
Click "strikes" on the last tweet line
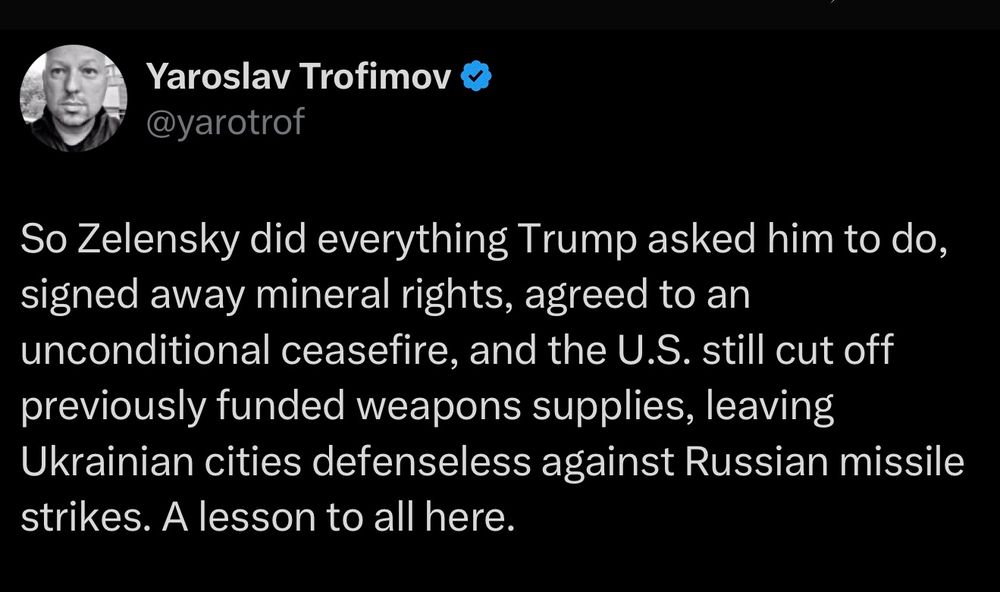click(x=82, y=517)
